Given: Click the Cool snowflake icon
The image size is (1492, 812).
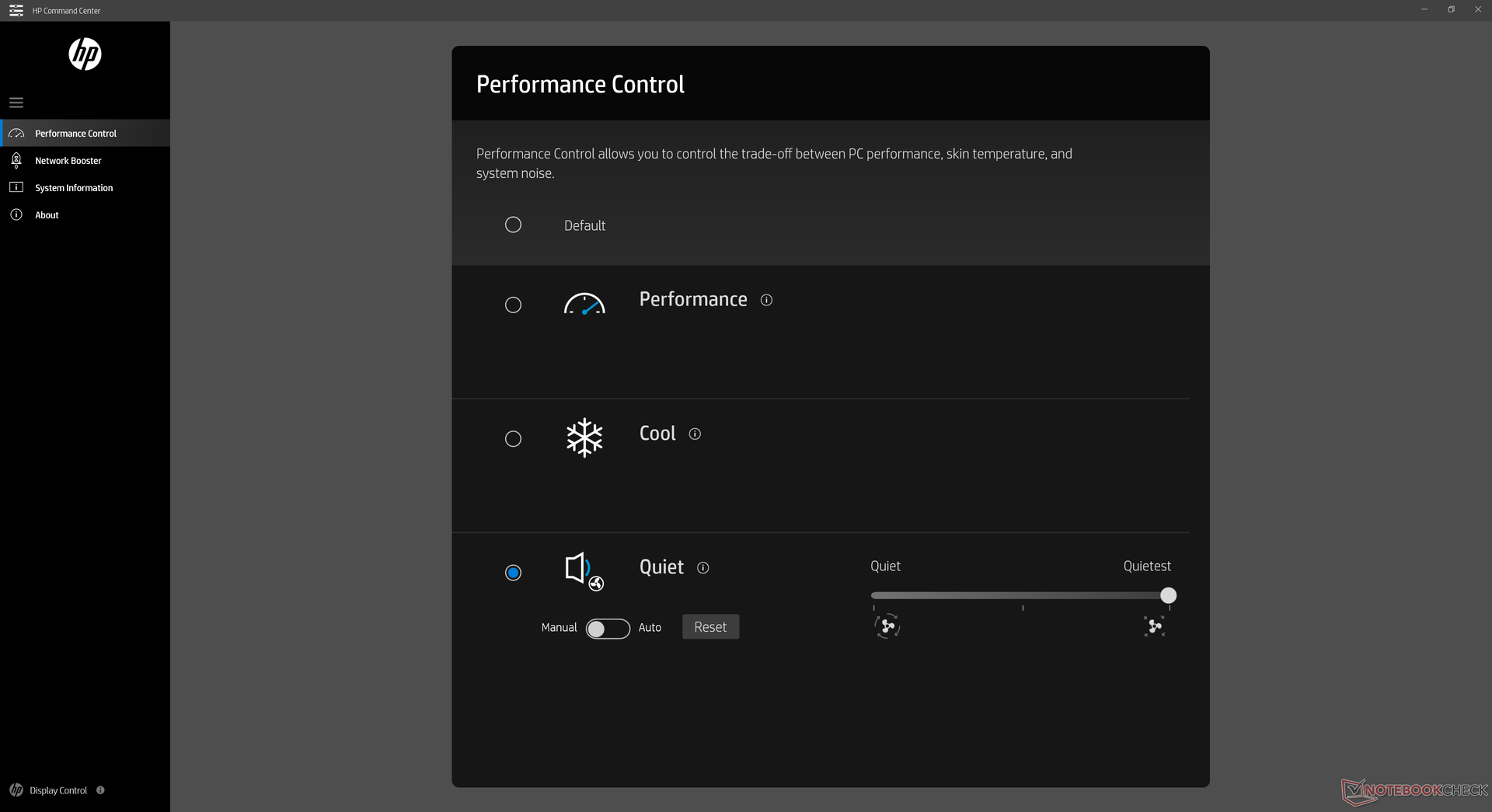Looking at the screenshot, I should 584,437.
